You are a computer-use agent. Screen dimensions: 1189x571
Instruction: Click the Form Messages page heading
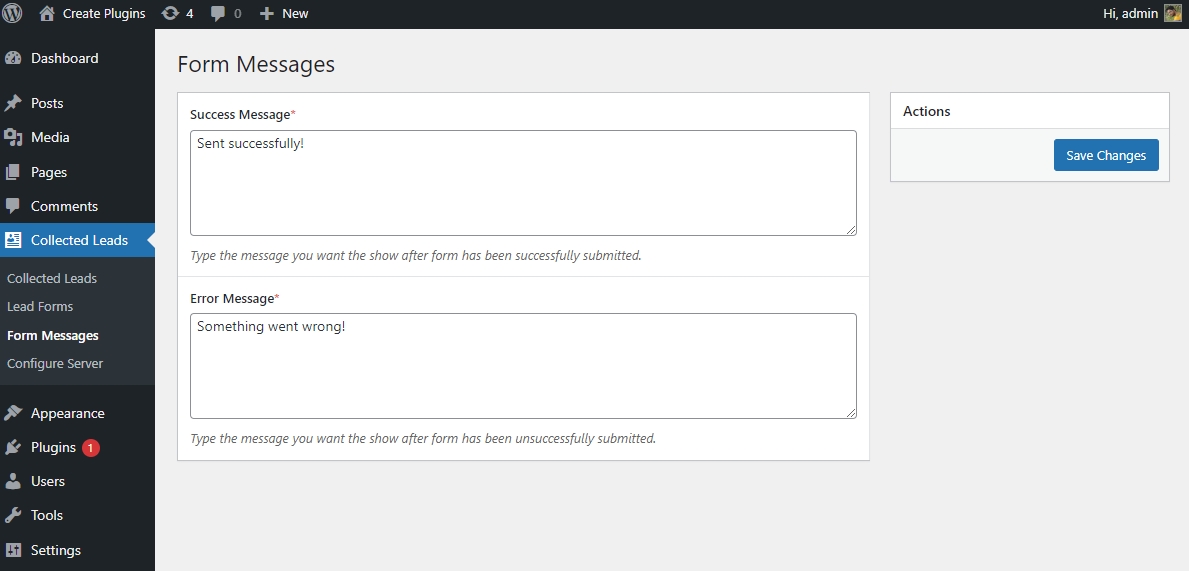[256, 64]
